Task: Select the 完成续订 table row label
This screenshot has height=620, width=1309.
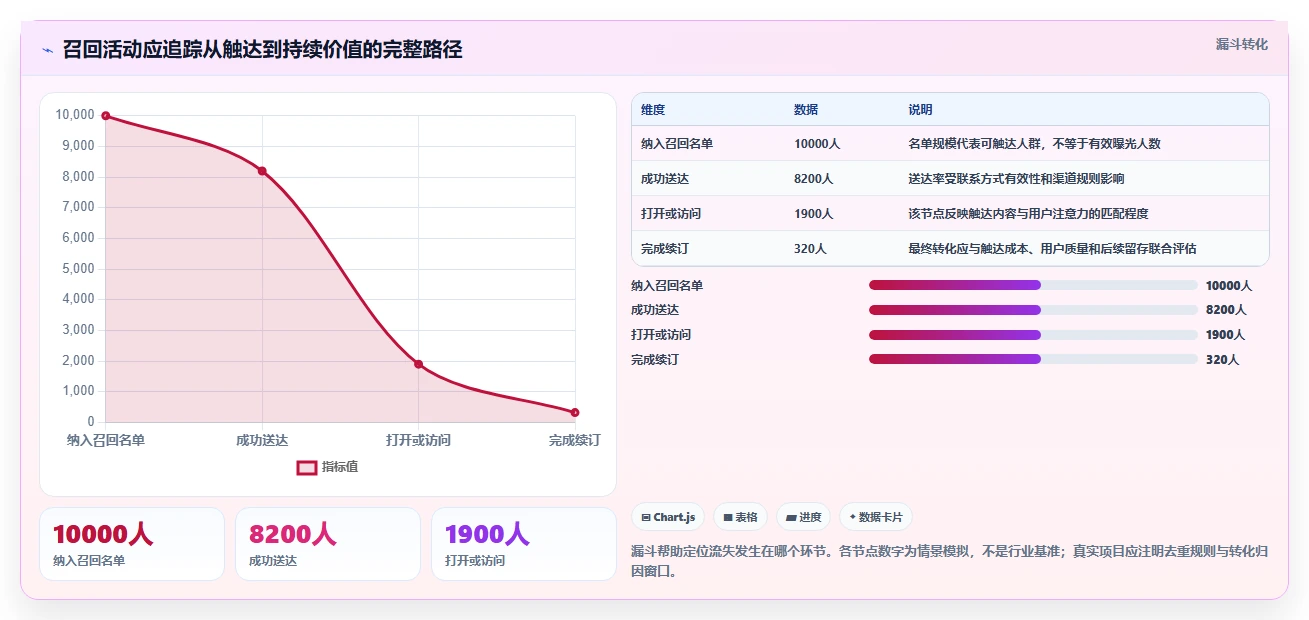Action: [x=665, y=249]
